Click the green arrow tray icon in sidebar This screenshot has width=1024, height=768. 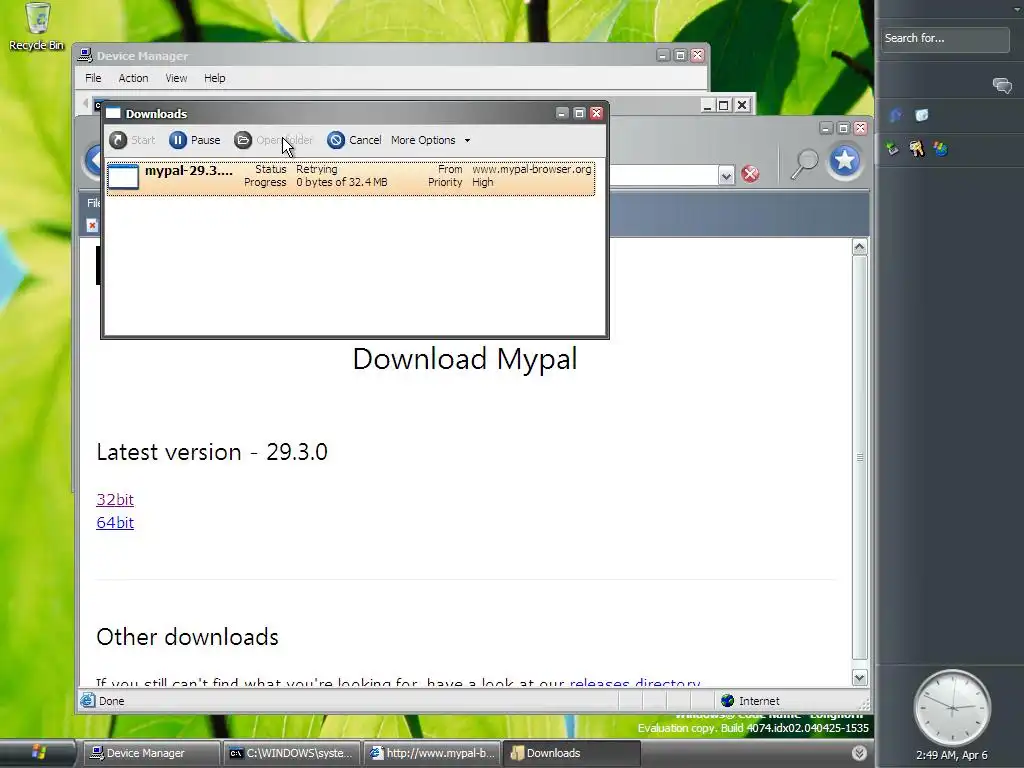[x=892, y=149]
